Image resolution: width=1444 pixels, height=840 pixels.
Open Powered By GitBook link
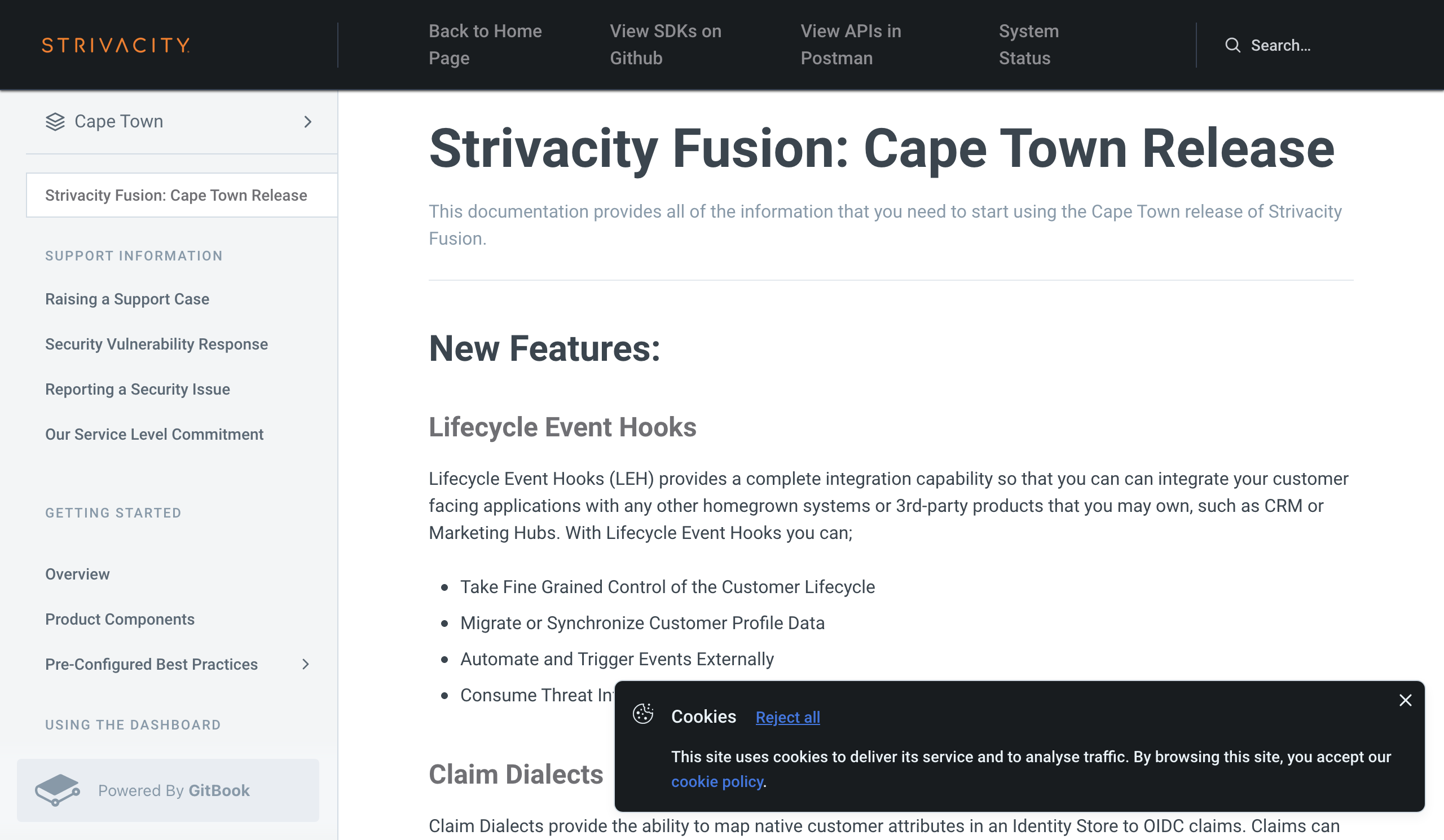(168, 790)
